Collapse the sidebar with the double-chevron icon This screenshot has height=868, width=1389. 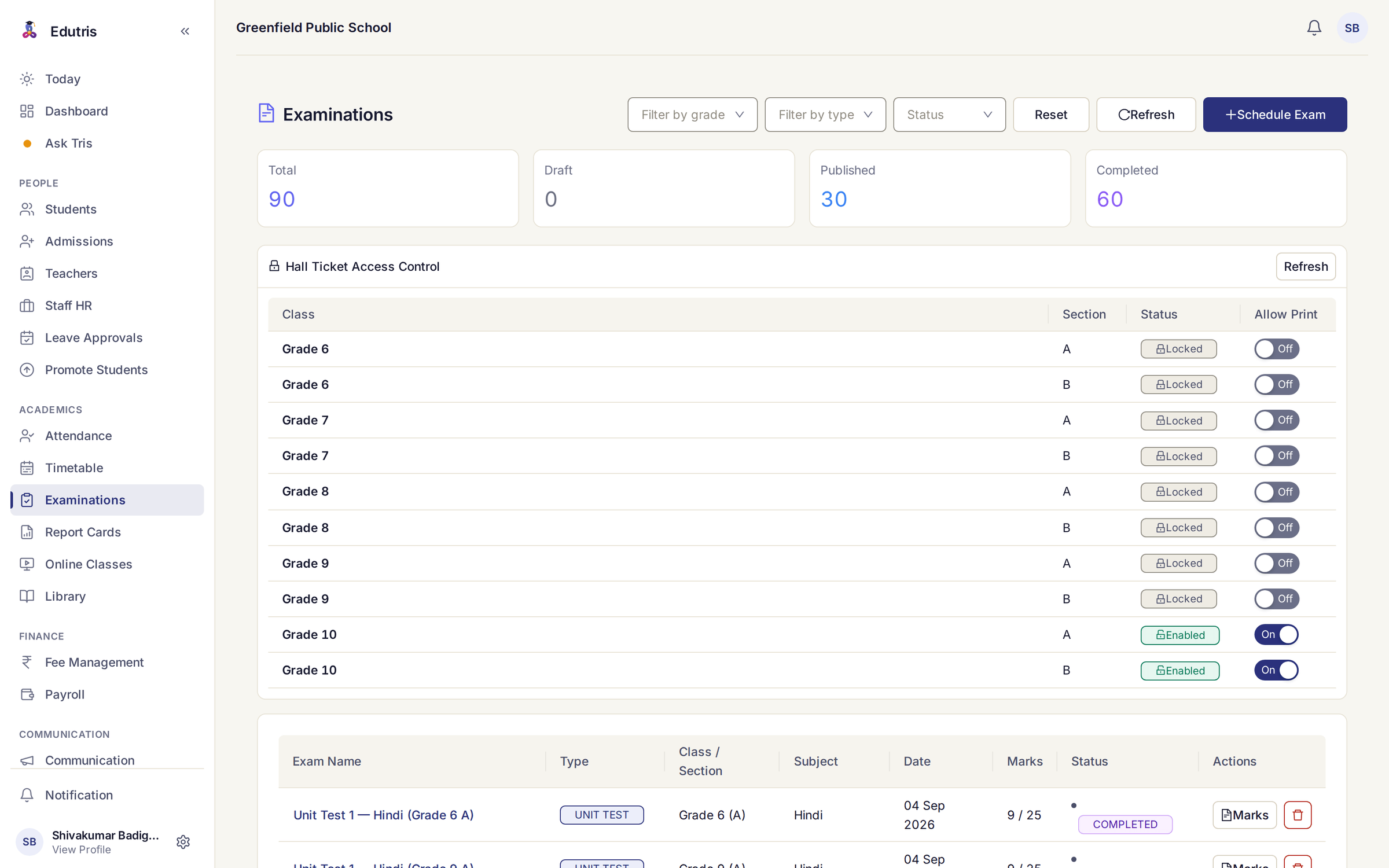coord(185,31)
